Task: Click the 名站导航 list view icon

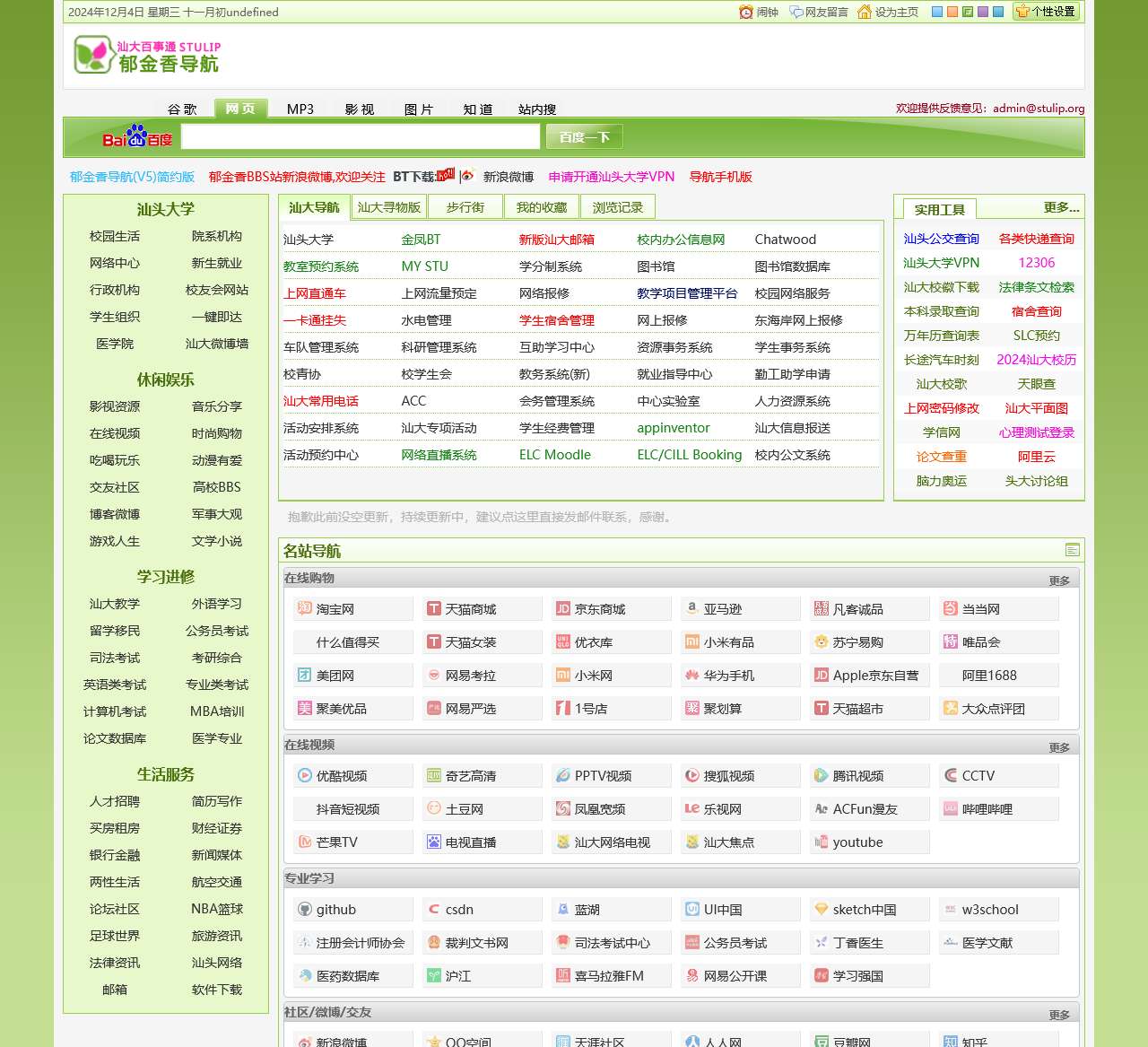Action: (1072, 550)
